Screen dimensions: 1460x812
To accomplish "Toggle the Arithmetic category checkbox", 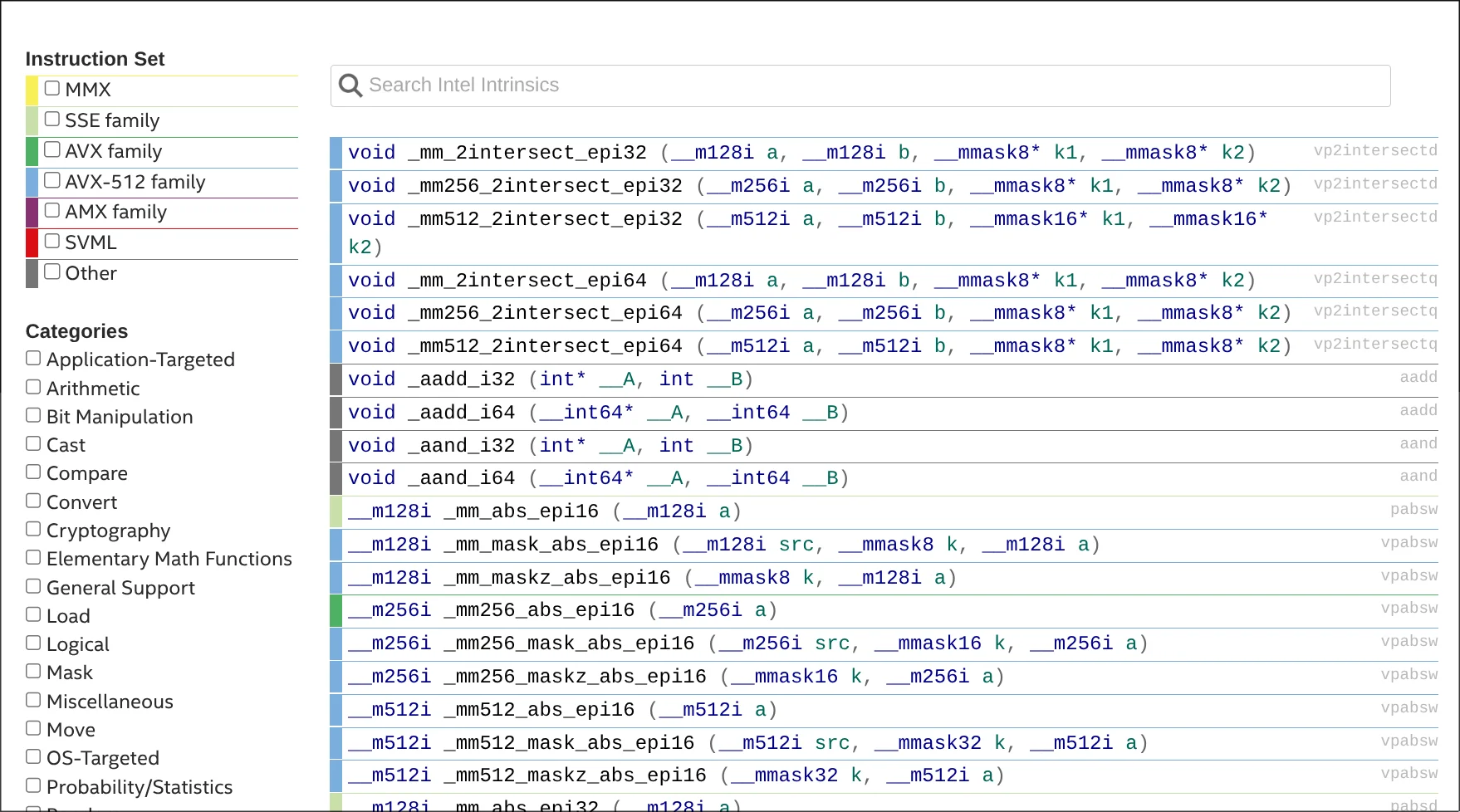I will point(33,387).
